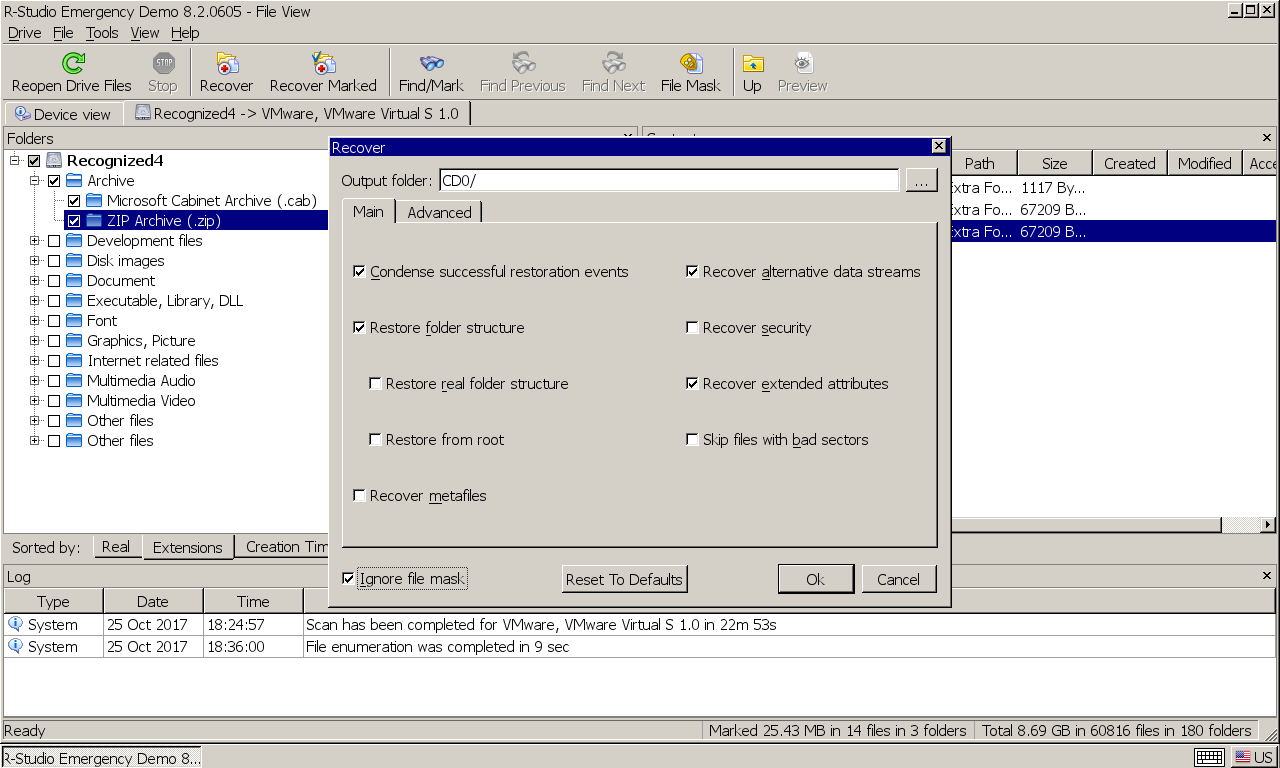Browse for output folder with ... button
This screenshot has width=1280, height=768.
[921, 181]
